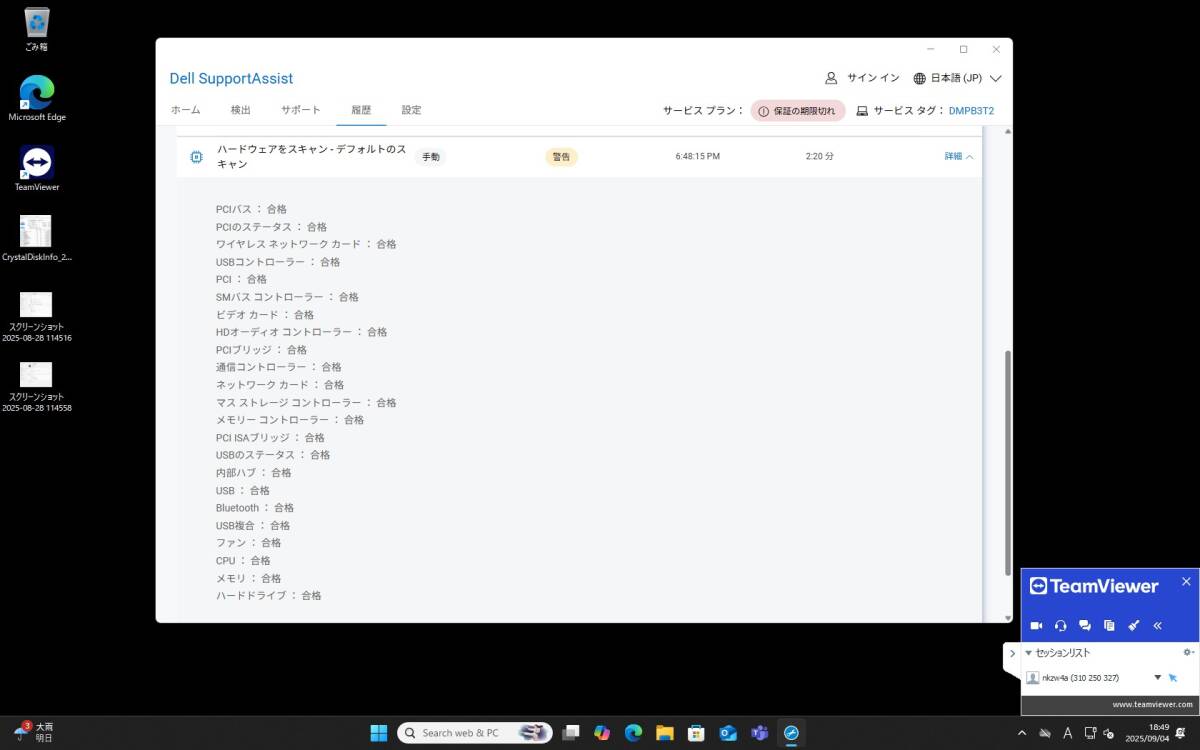Open the 設定 tab
The height and width of the screenshot is (750, 1200).
tap(411, 110)
